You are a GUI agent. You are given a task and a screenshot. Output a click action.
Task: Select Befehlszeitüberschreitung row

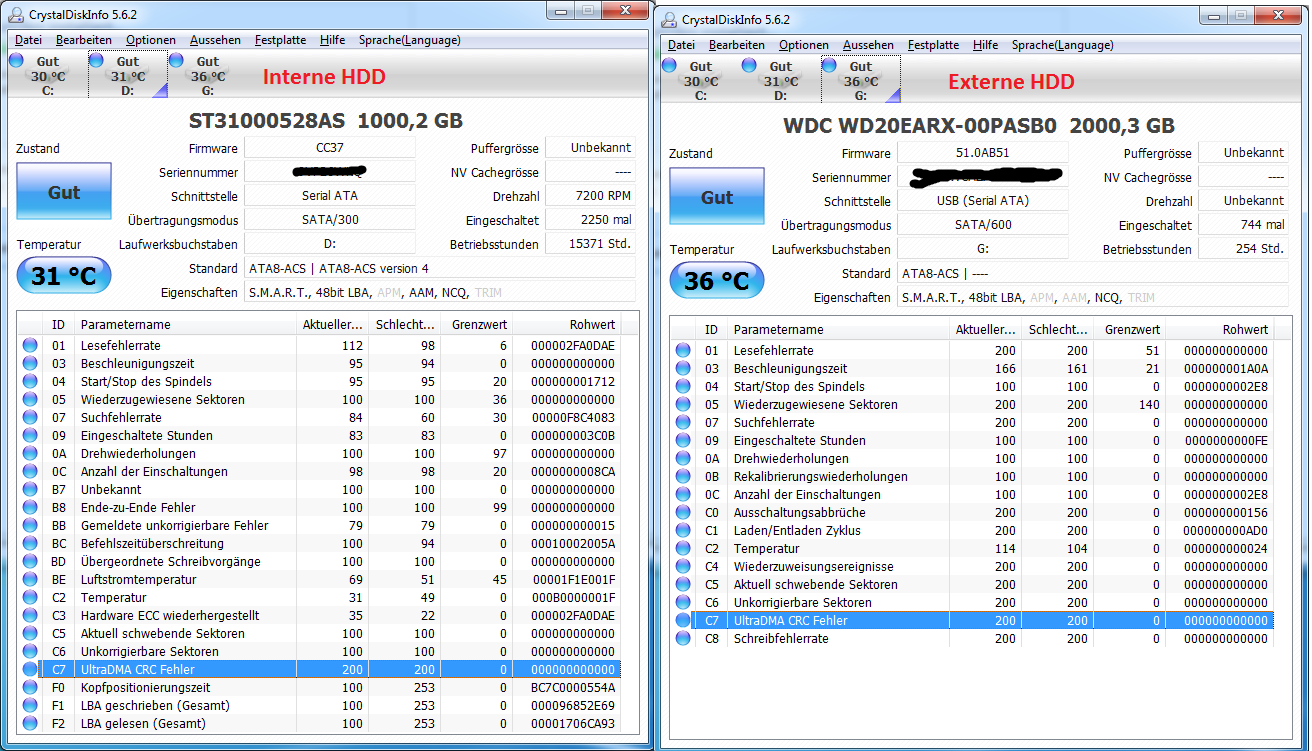tap(320, 543)
